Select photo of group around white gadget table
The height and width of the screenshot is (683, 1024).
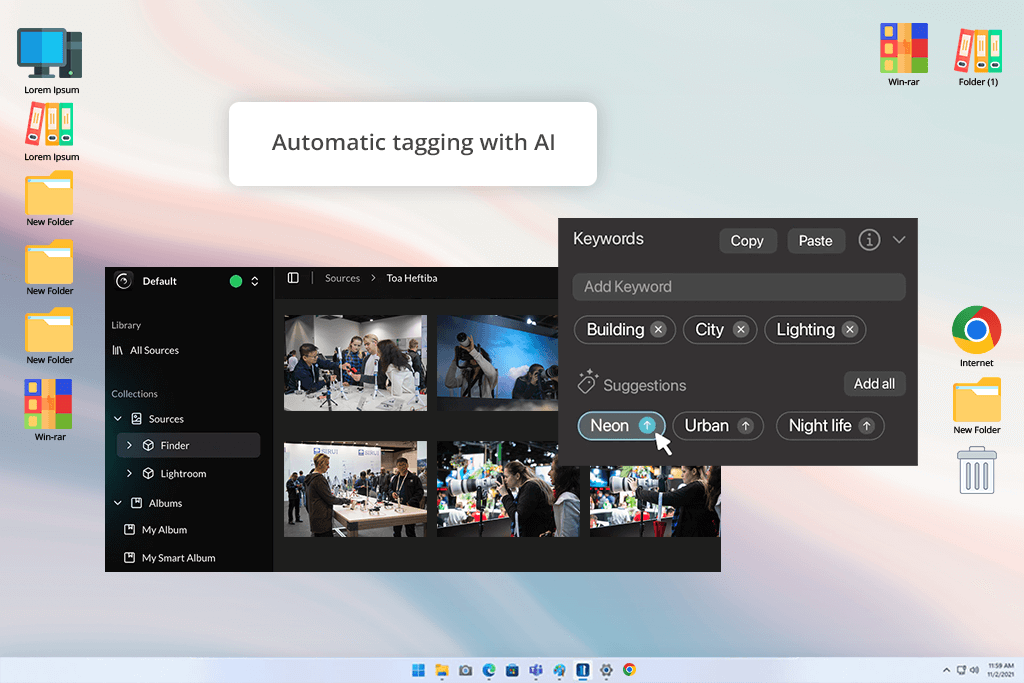tap(355, 363)
